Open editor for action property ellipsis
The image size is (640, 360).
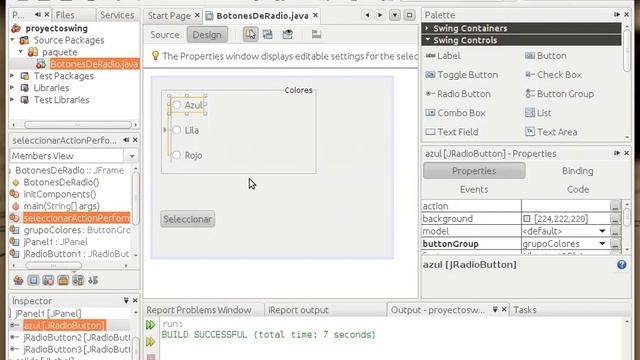coord(615,206)
